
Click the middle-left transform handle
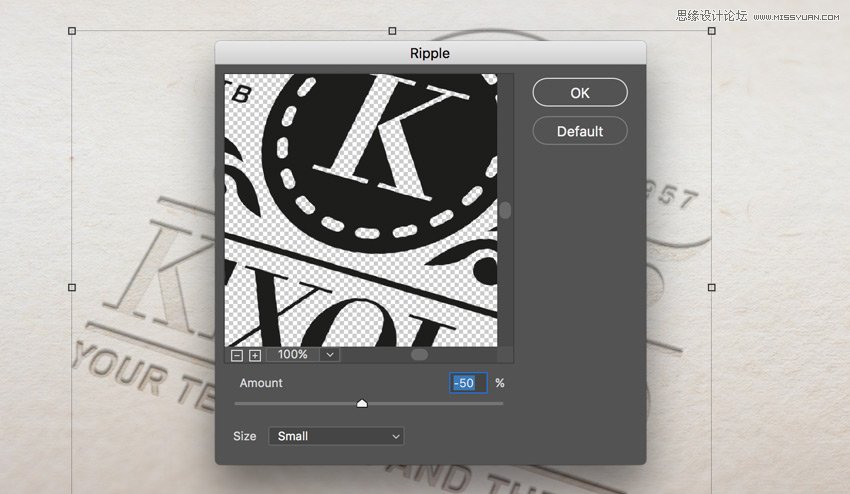pyautogui.click(x=72, y=287)
